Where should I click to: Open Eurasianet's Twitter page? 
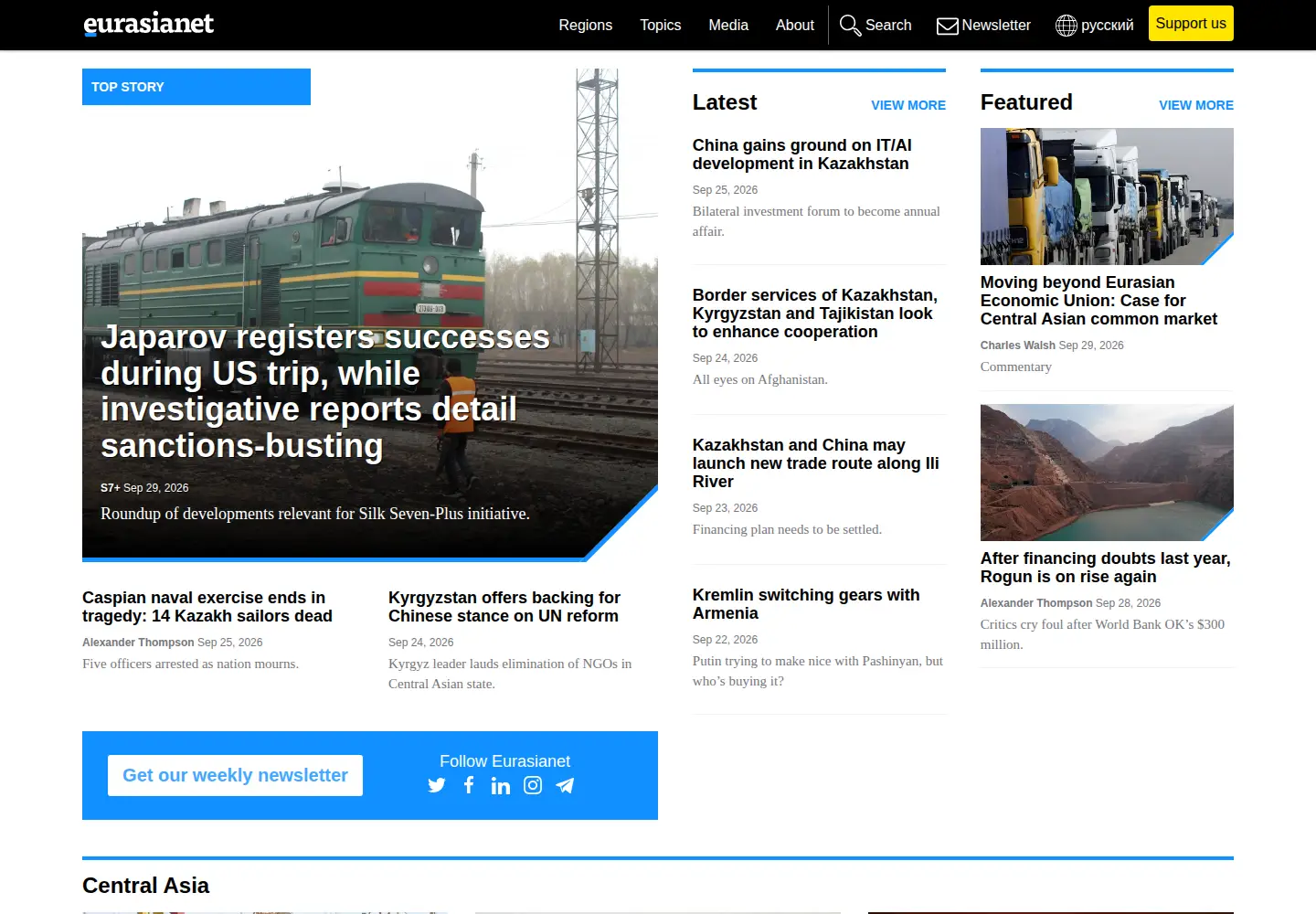(437, 785)
